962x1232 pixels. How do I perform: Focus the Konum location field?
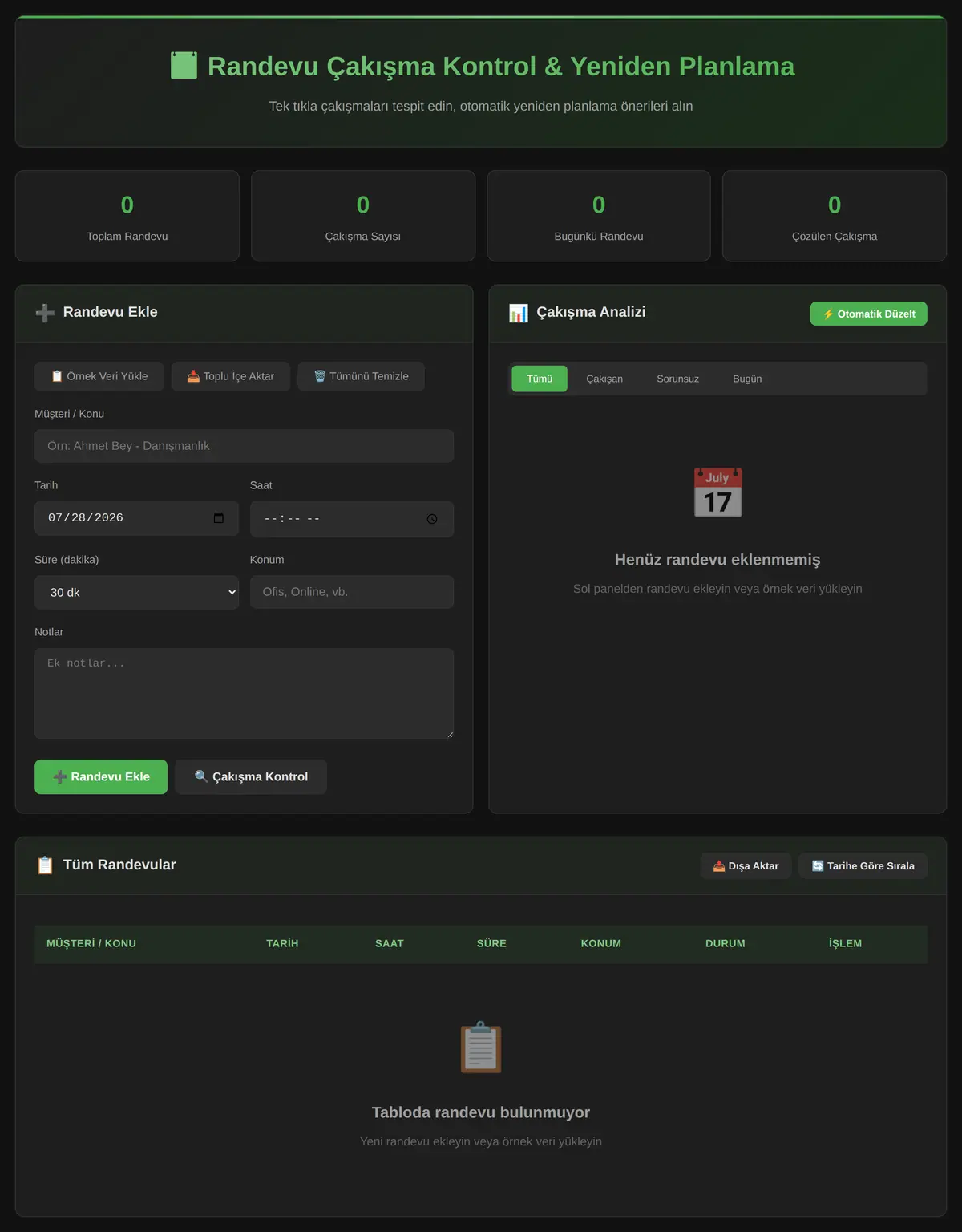point(352,592)
